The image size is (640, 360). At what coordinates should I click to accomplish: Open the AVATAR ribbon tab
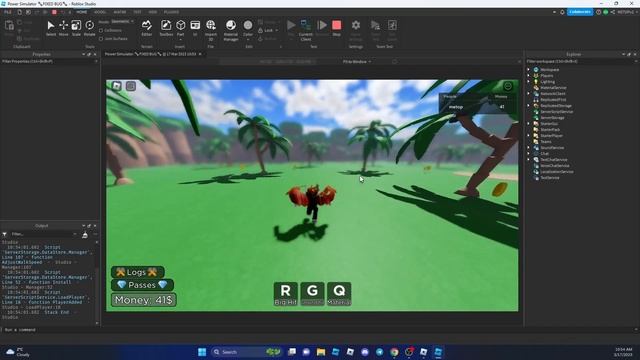pyautogui.click(x=120, y=12)
